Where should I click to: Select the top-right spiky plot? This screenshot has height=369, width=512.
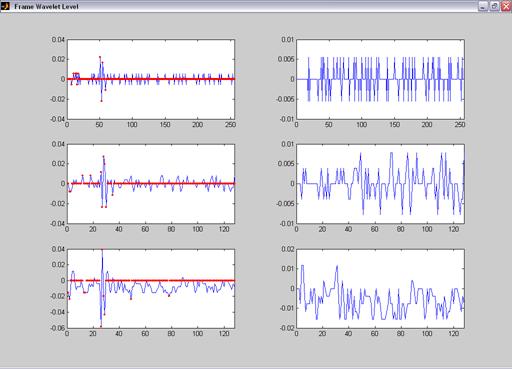pyautogui.click(x=380, y=79)
